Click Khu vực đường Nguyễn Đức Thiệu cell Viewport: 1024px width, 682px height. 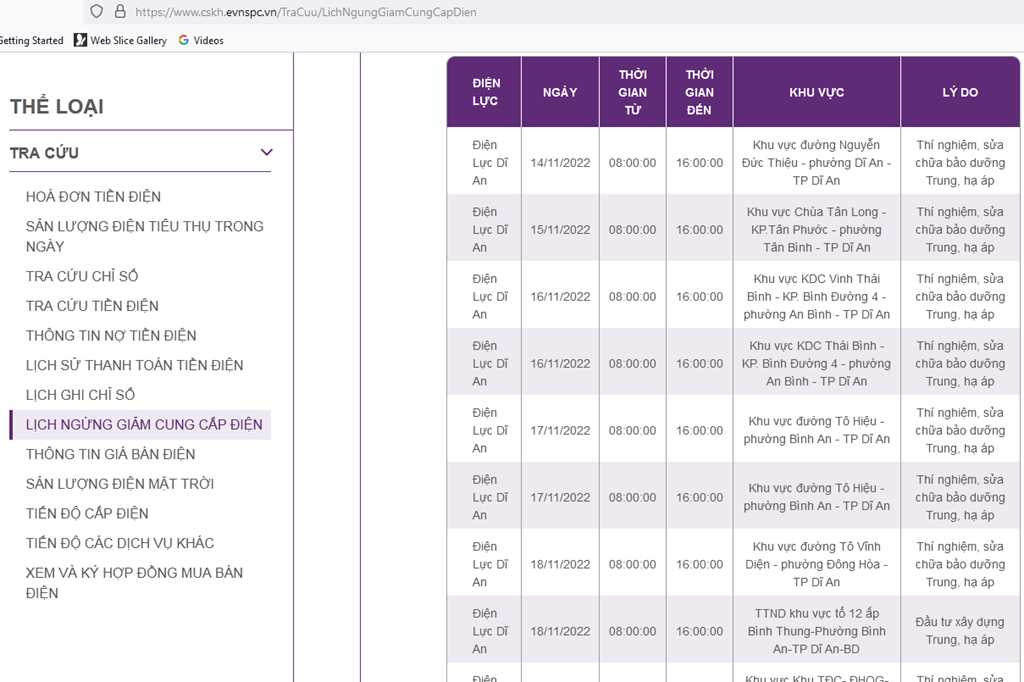coord(816,163)
